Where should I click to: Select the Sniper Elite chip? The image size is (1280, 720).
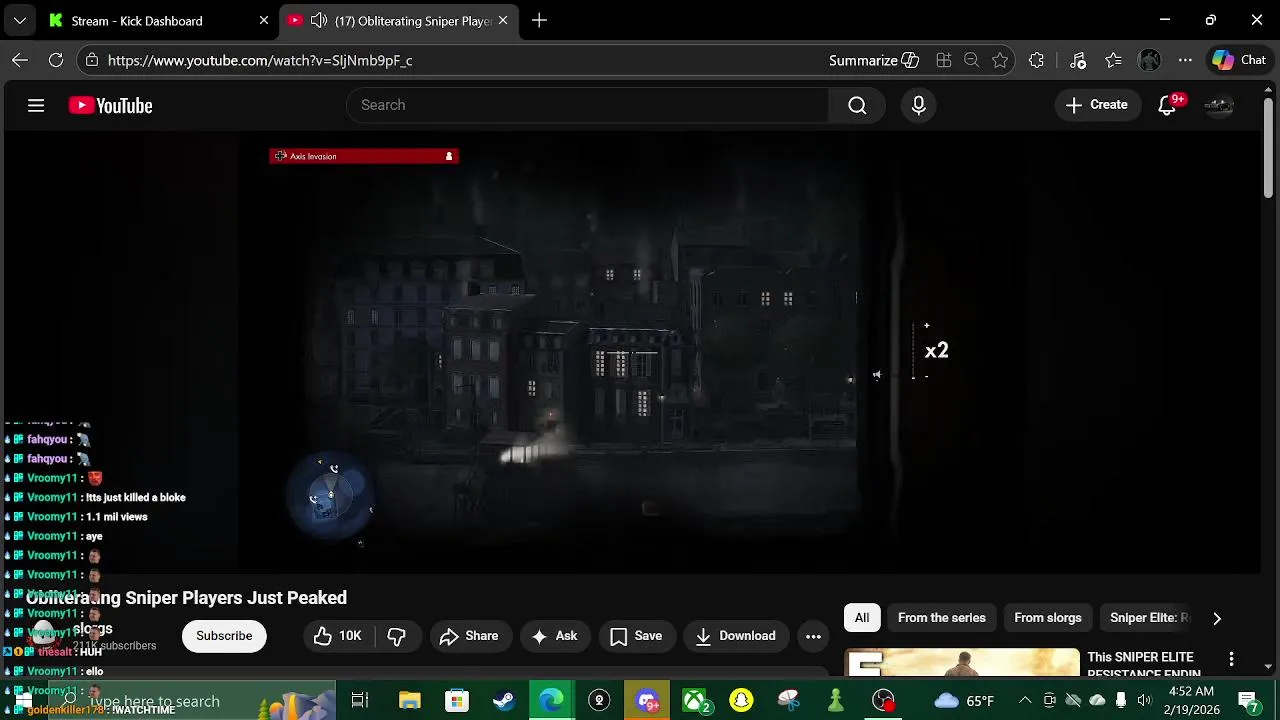pyautogui.click(x=1149, y=618)
